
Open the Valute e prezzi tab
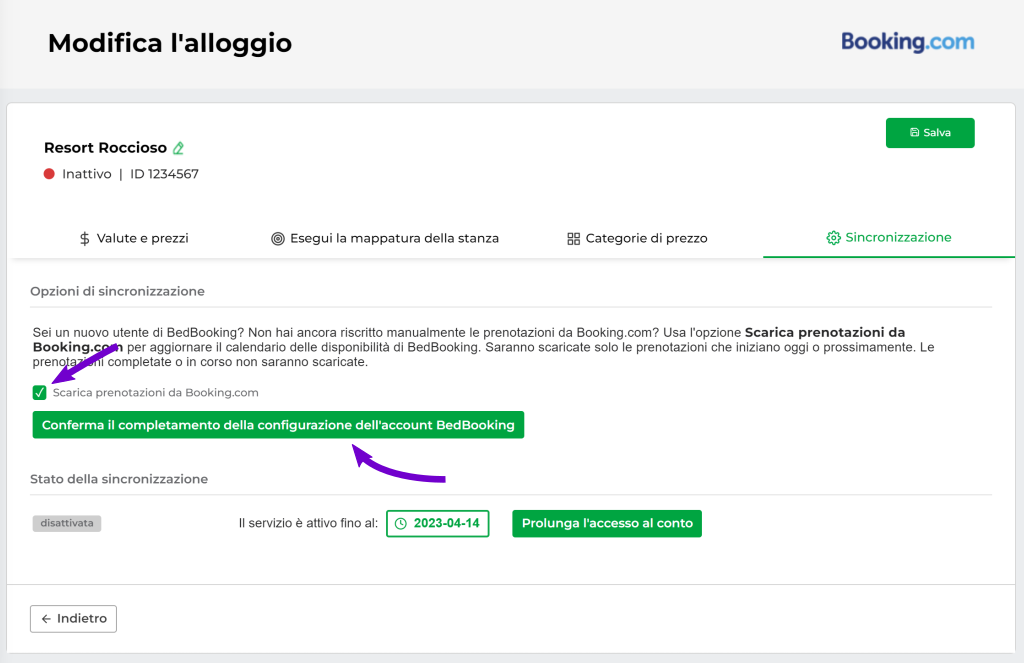pos(134,238)
